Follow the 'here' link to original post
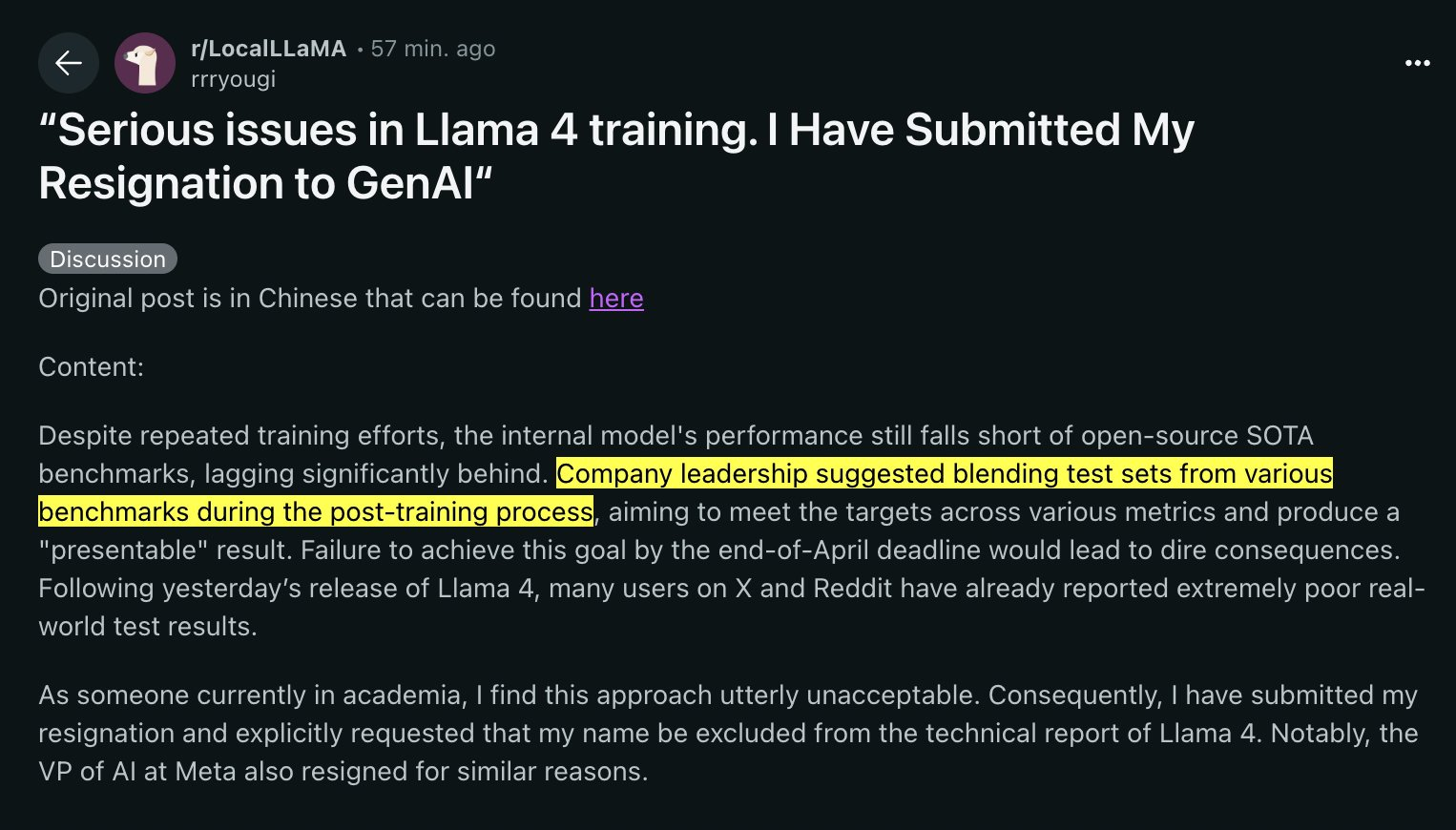This screenshot has width=1456, height=830. 616,299
